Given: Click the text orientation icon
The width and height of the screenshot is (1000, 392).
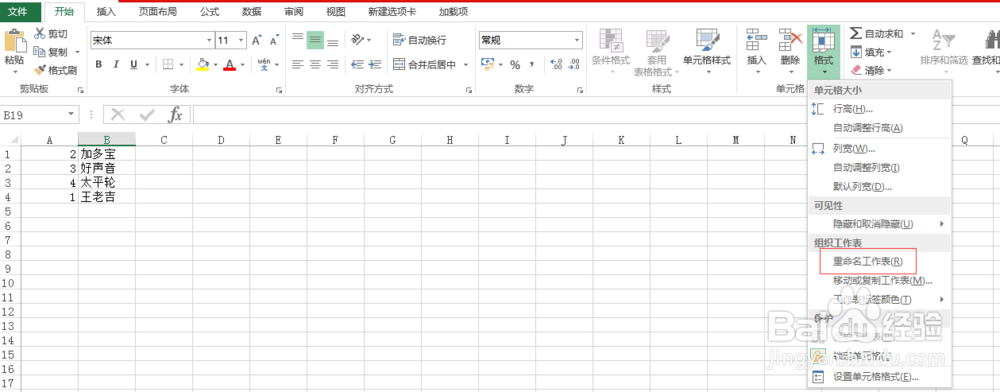Looking at the screenshot, I should (x=358, y=40).
